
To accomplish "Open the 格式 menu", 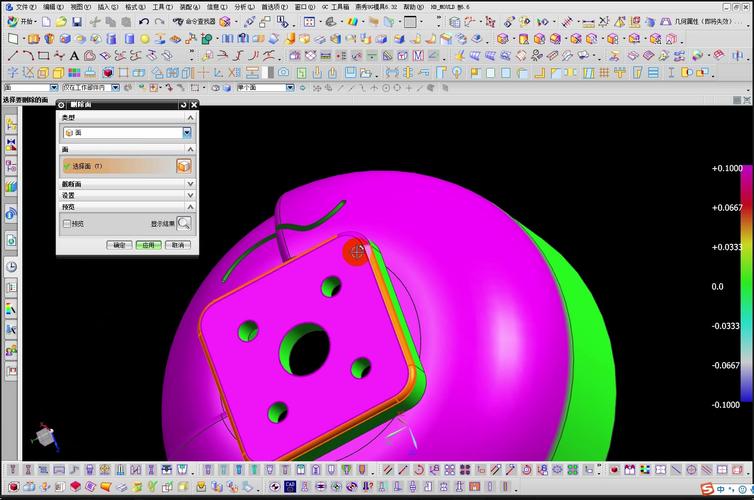I will tap(135, 7).
